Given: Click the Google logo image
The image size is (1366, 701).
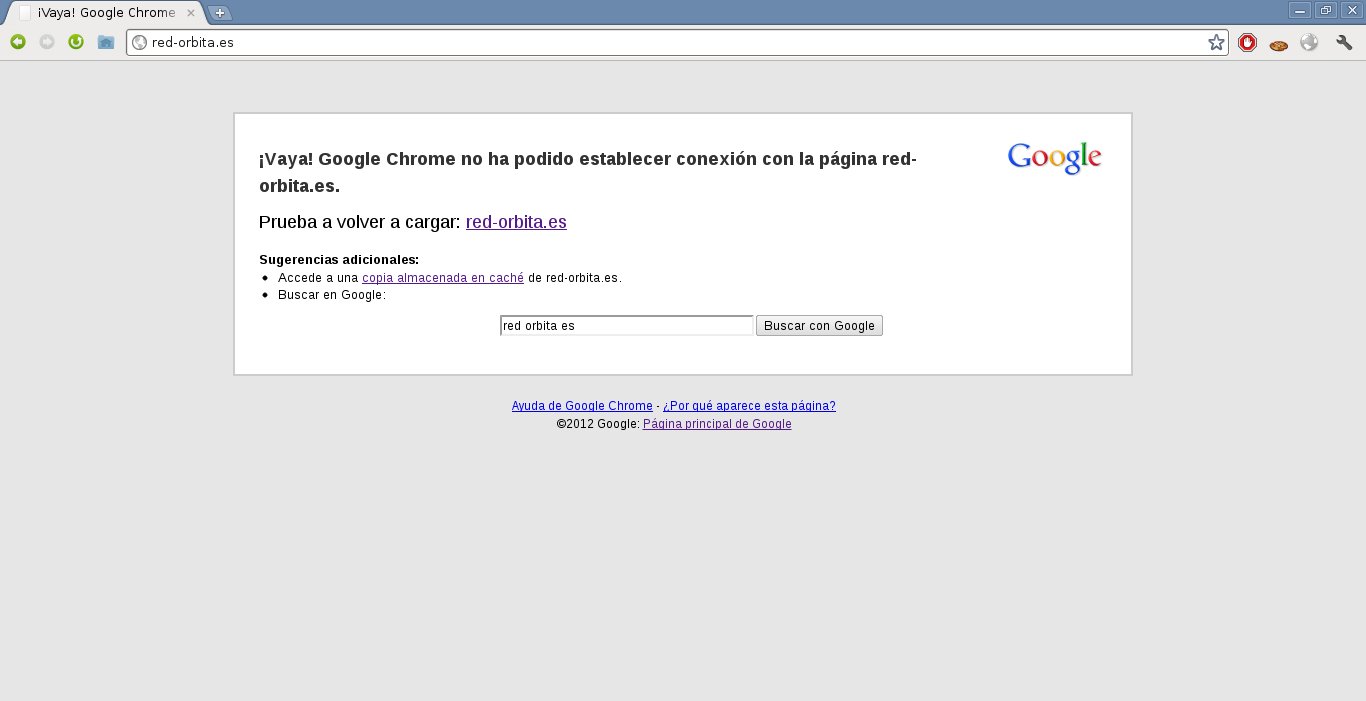Looking at the screenshot, I should tap(1054, 158).
